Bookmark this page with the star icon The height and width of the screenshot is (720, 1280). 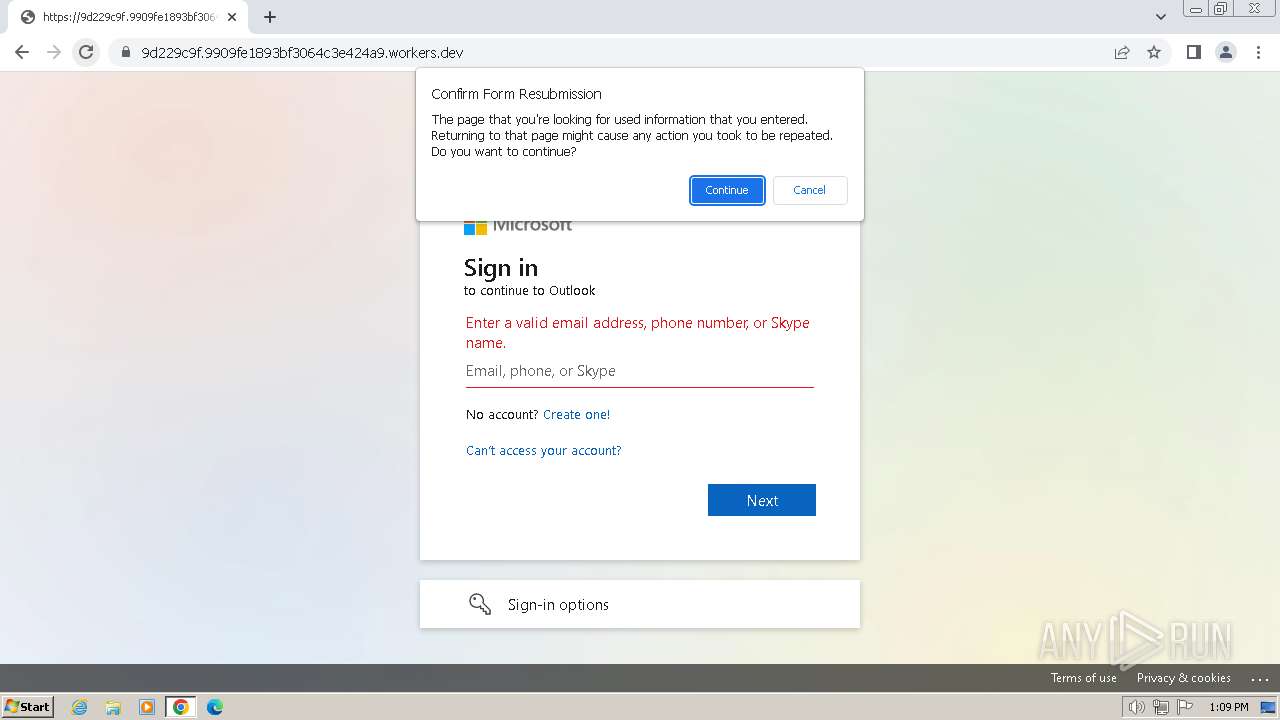pyautogui.click(x=1154, y=52)
